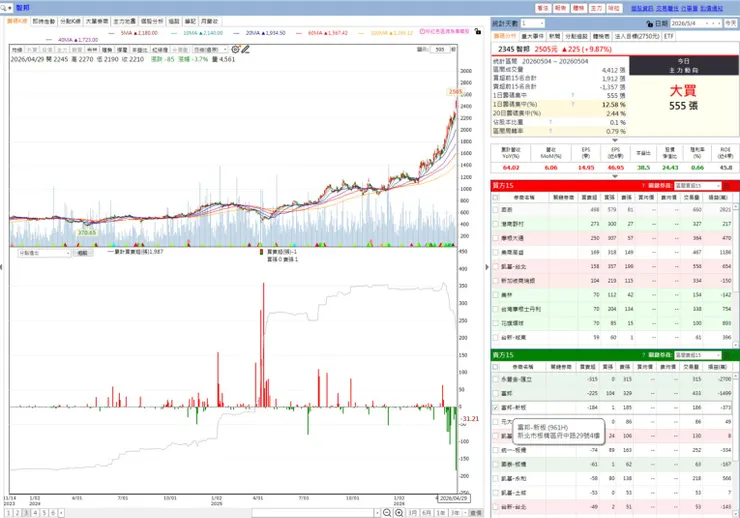
Task: Switch to the 月營收 tab
Action: [x=210, y=21]
